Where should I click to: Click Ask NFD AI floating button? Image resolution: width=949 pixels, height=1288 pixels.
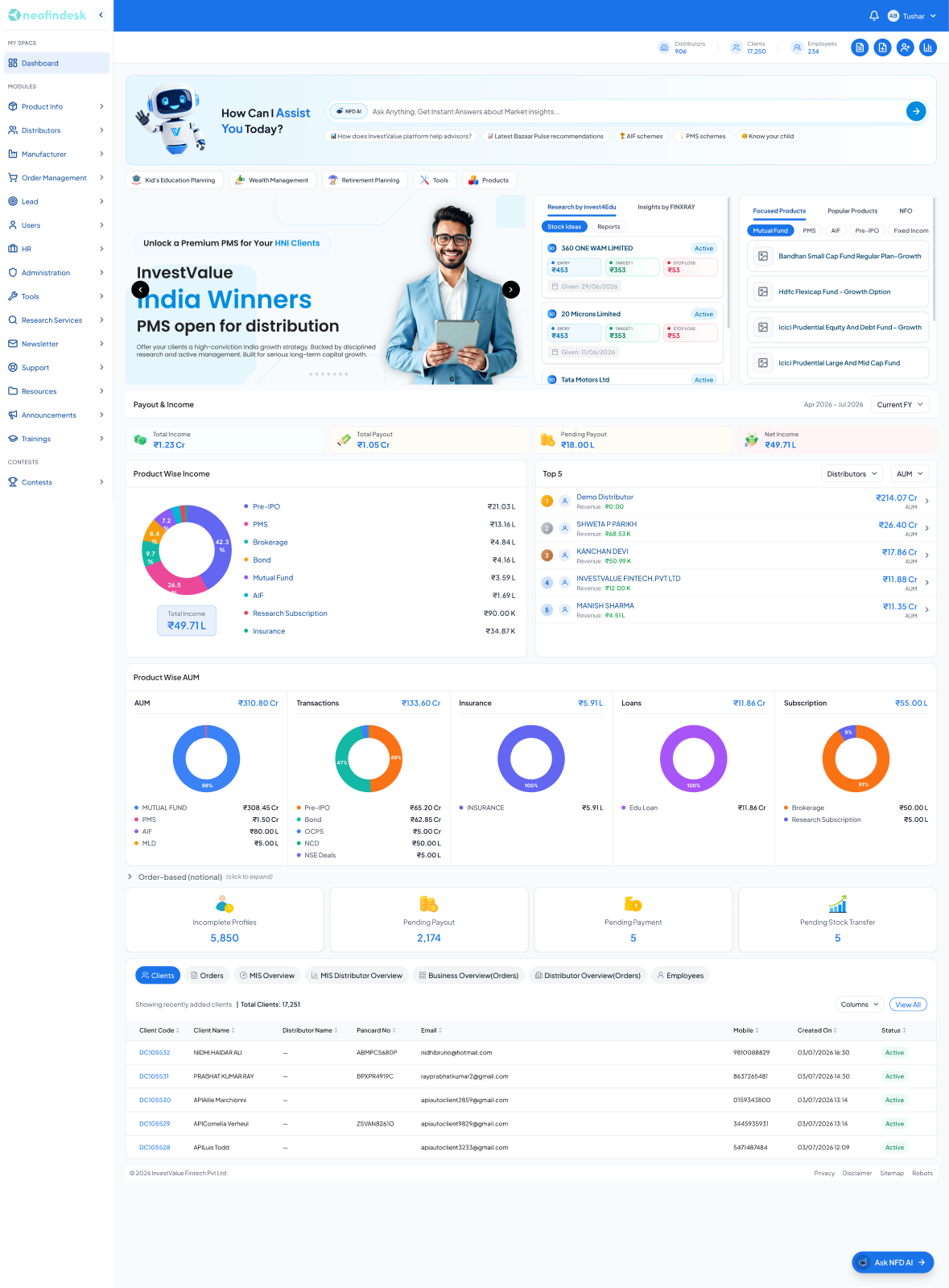click(893, 1262)
